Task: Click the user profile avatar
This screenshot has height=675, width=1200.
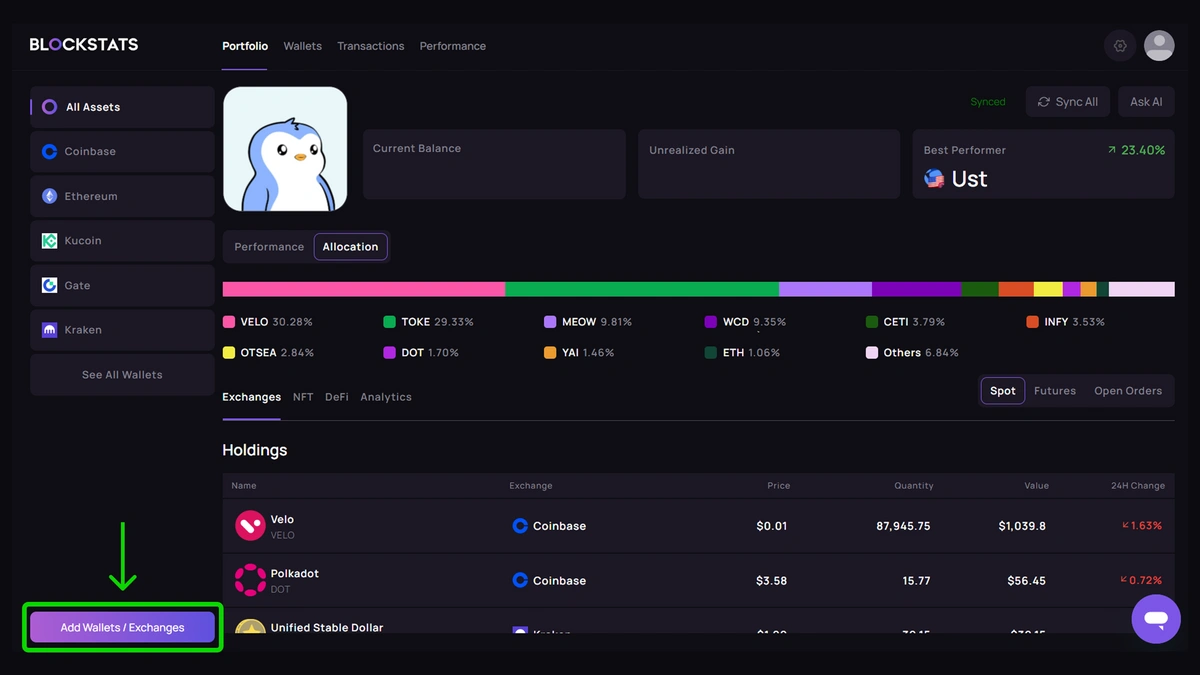Action: (1159, 46)
